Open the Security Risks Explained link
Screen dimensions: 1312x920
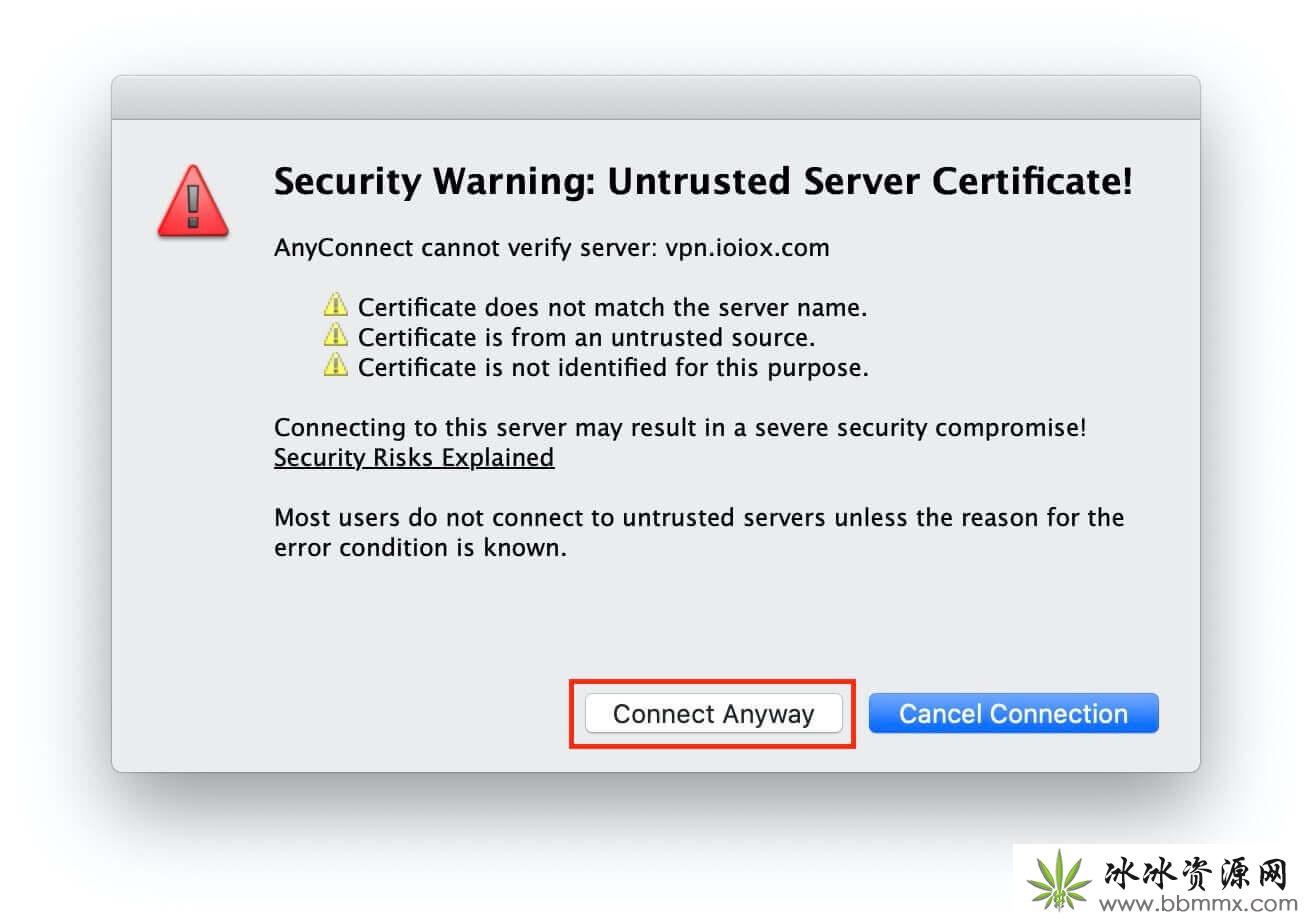coord(414,458)
